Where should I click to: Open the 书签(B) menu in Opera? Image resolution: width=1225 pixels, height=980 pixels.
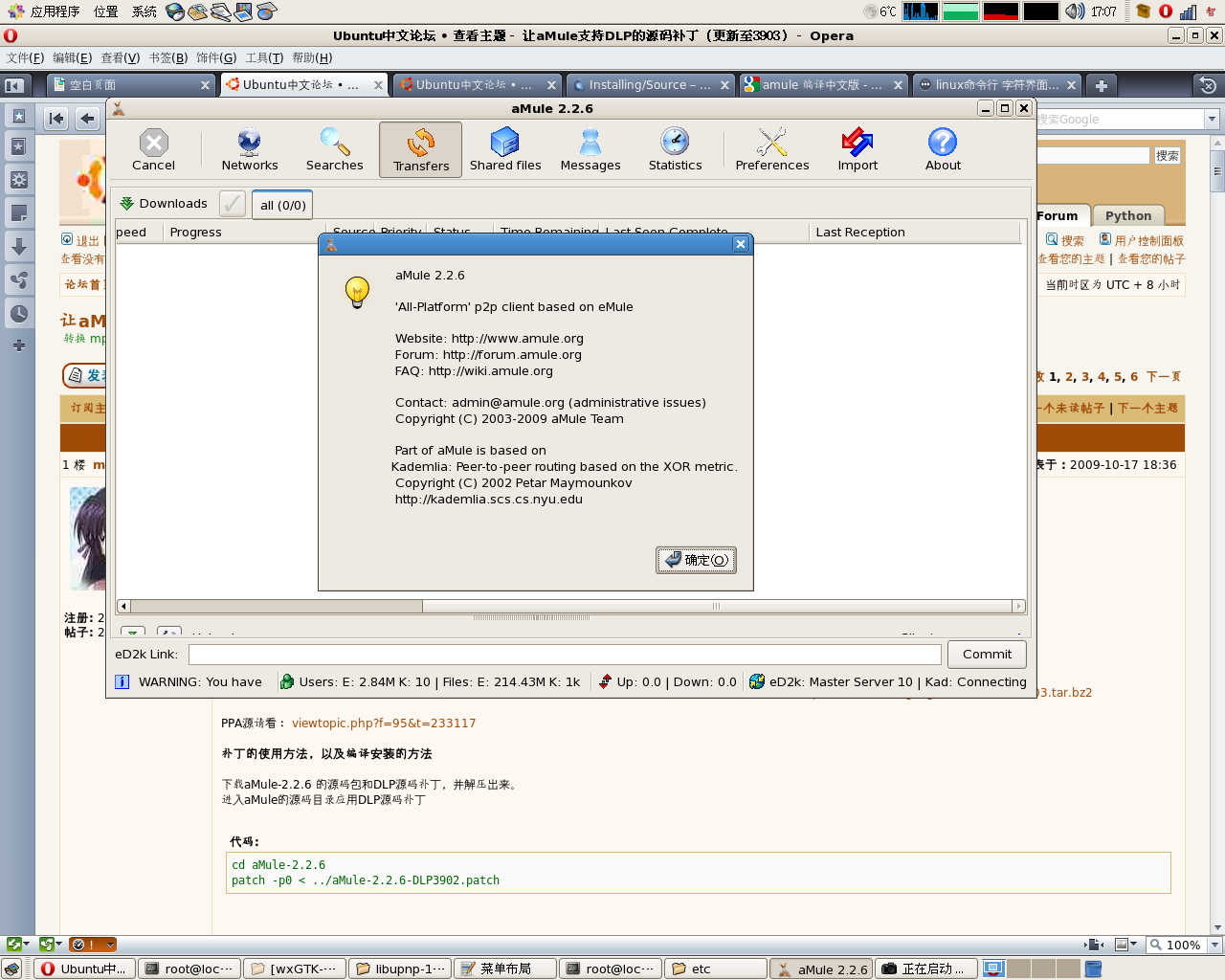(x=167, y=57)
